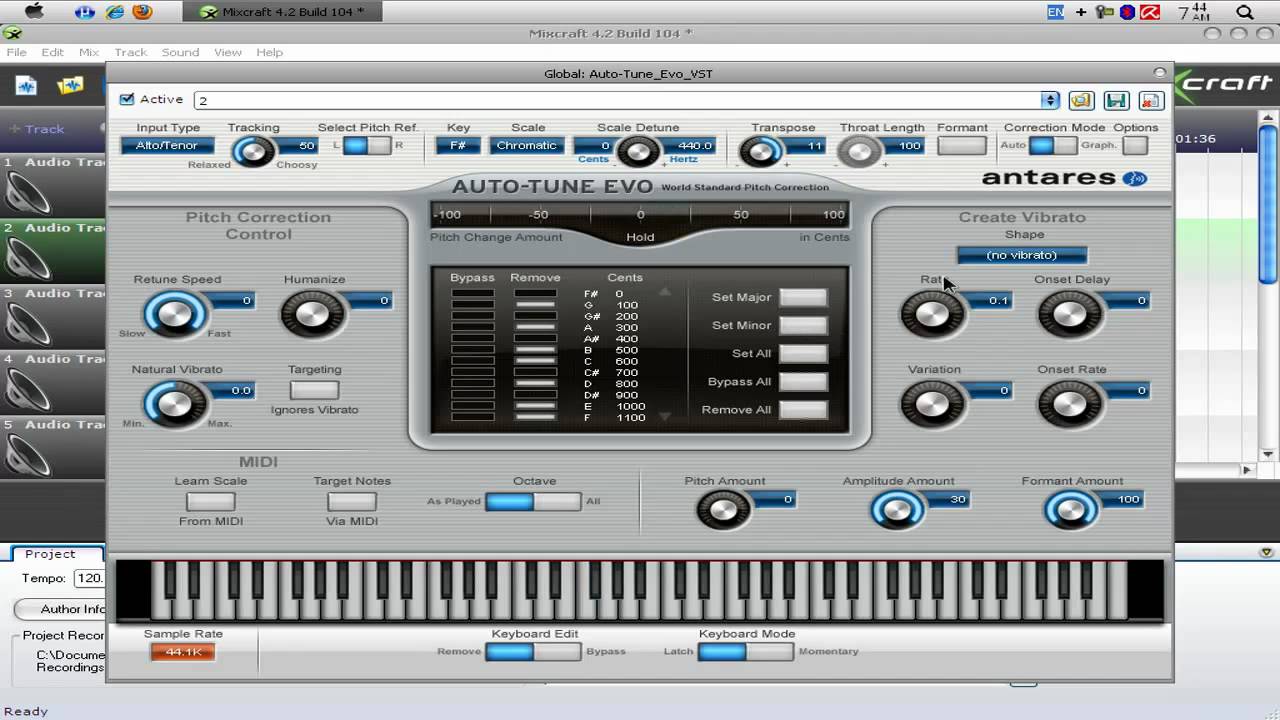Click the Humanize knob
Image resolution: width=1280 pixels, height=720 pixels.
pos(312,315)
